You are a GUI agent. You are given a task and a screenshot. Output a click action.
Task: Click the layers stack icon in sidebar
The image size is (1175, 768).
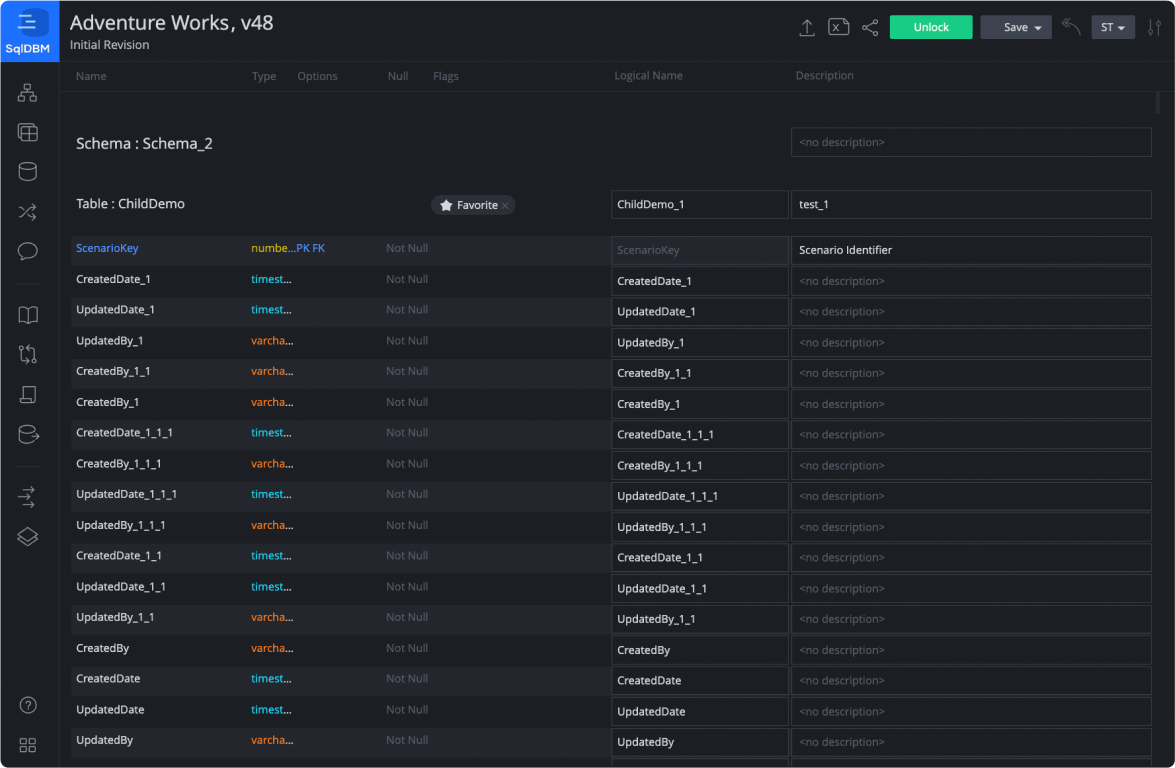click(28, 537)
